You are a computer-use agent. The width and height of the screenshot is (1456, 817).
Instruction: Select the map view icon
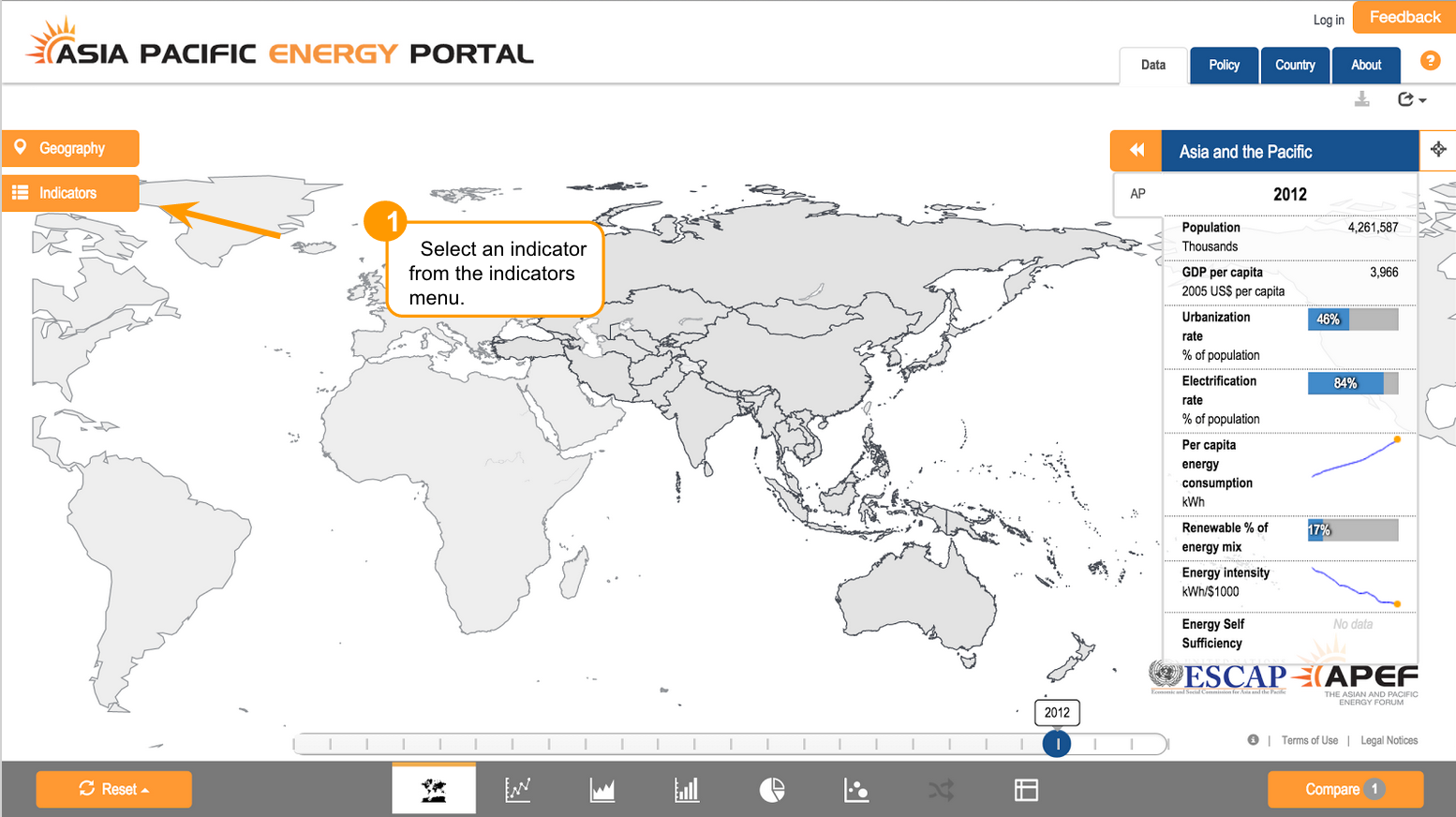tap(433, 790)
